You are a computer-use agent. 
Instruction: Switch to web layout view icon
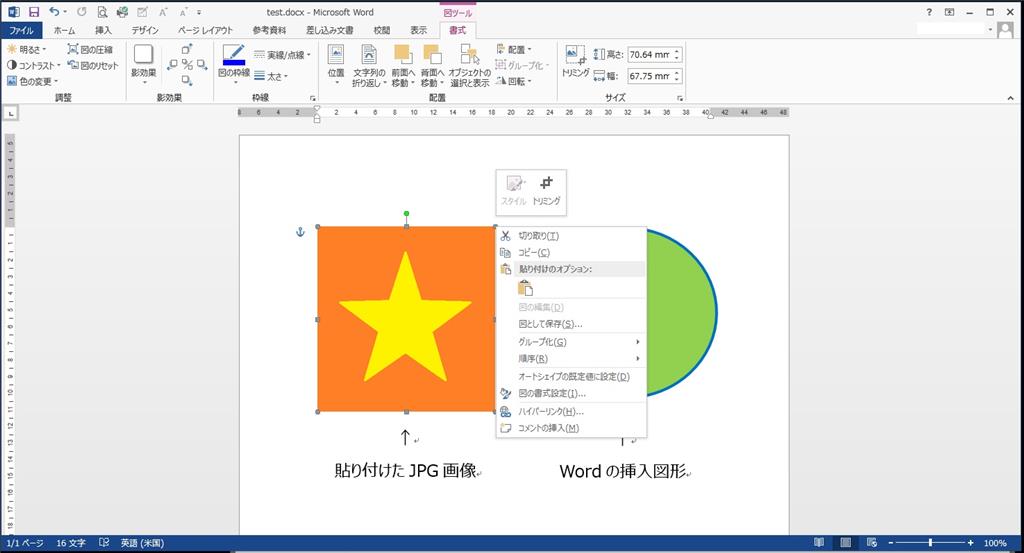point(872,543)
